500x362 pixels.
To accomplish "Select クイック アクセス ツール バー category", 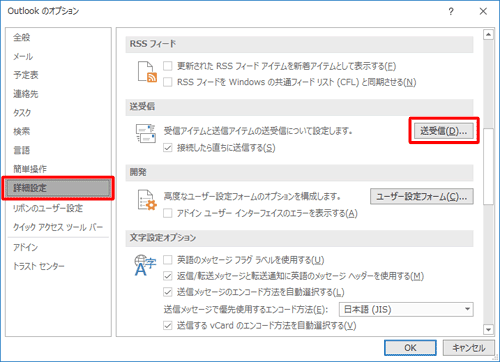I will click(58, 227).
